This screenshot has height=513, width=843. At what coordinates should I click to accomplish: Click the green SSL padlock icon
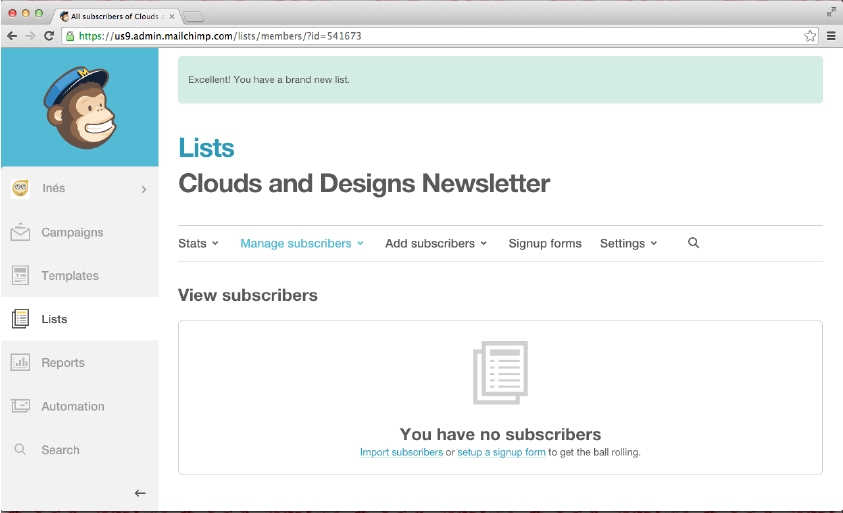pyautogui.click(x=70, y=36)
